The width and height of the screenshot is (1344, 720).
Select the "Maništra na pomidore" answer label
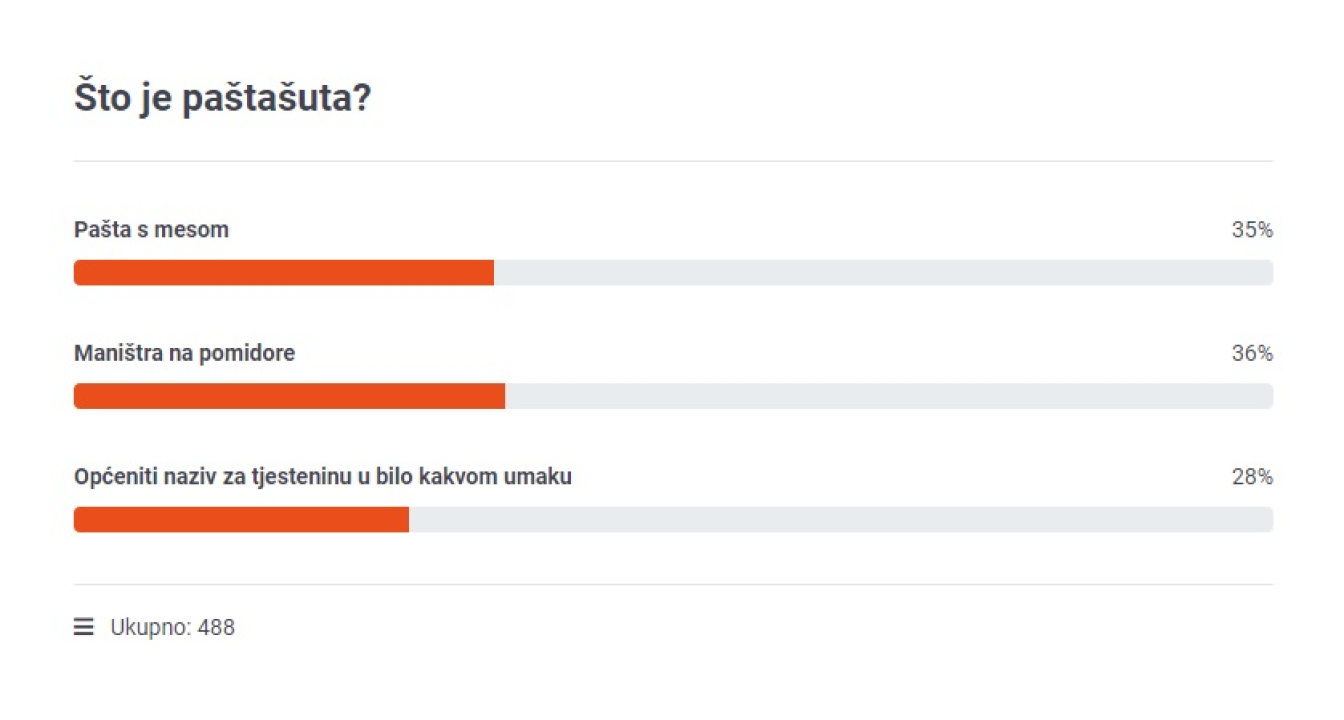click(x=184, y=353)
